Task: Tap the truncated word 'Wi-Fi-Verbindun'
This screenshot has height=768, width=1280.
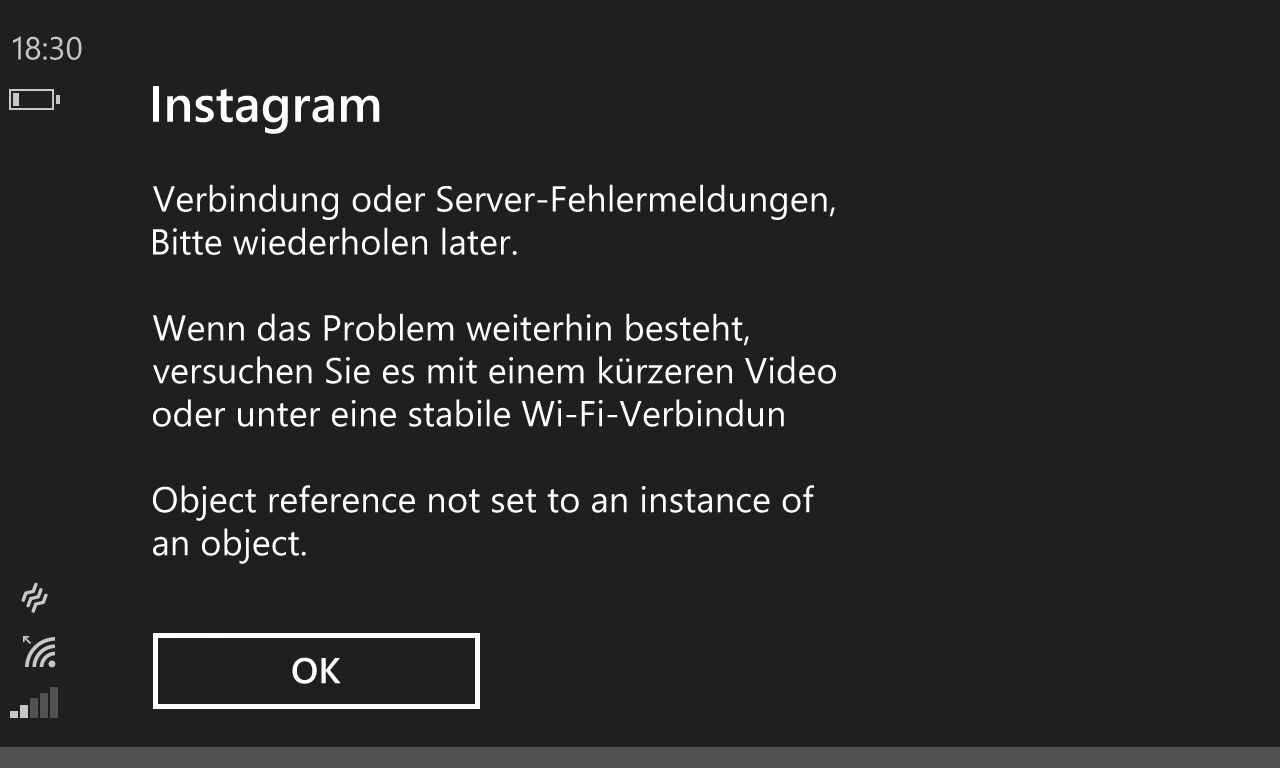Action: 654,414
